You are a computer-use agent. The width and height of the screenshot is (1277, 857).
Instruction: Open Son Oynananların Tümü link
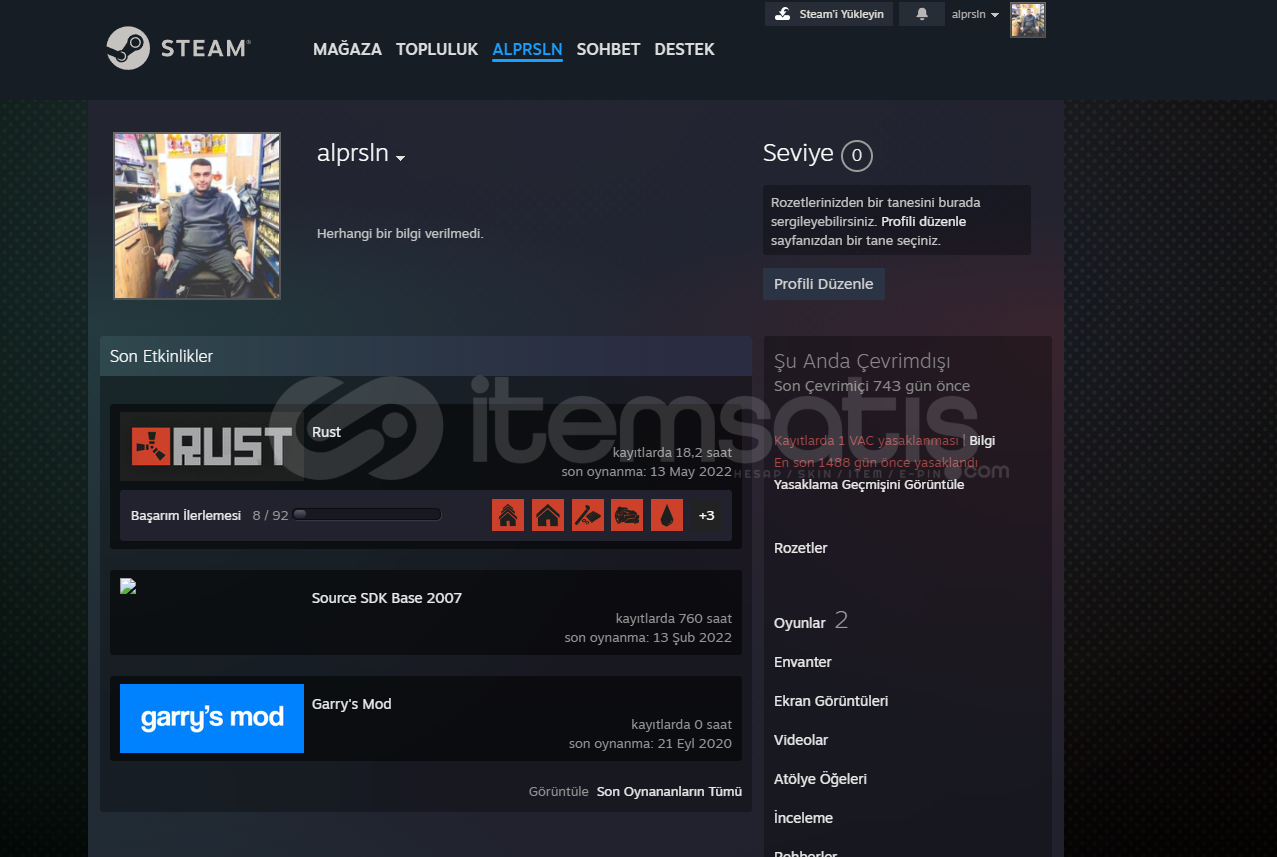[669, 791]
